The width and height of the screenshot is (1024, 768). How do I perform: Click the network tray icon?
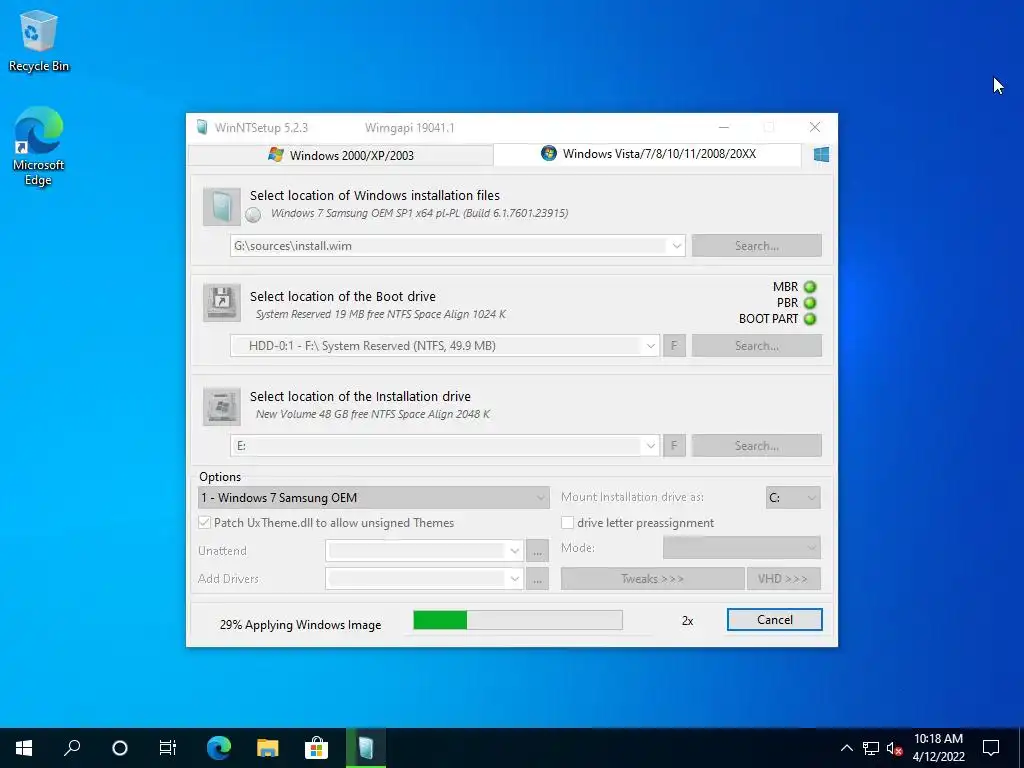click(x=871, y=748)
